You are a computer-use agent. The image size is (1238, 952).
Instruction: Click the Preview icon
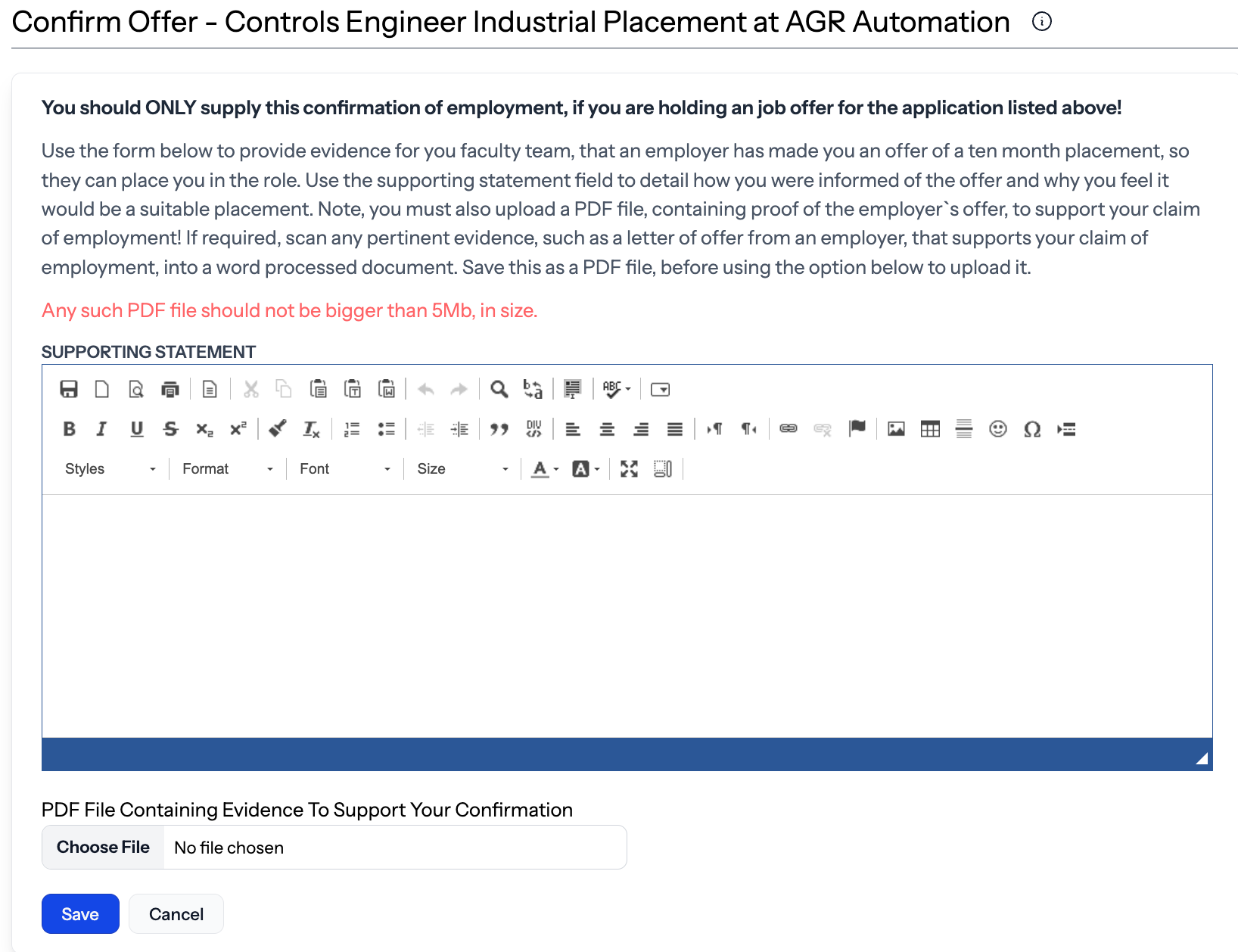135,389
